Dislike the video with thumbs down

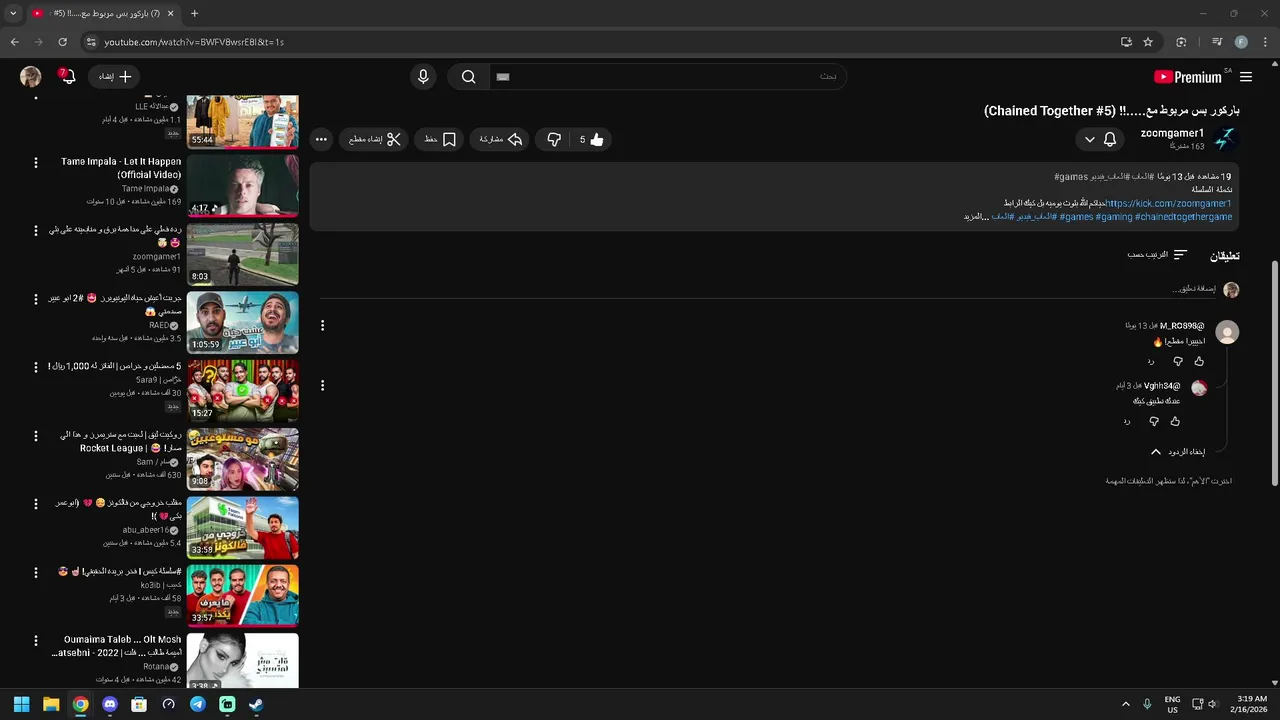554,140
